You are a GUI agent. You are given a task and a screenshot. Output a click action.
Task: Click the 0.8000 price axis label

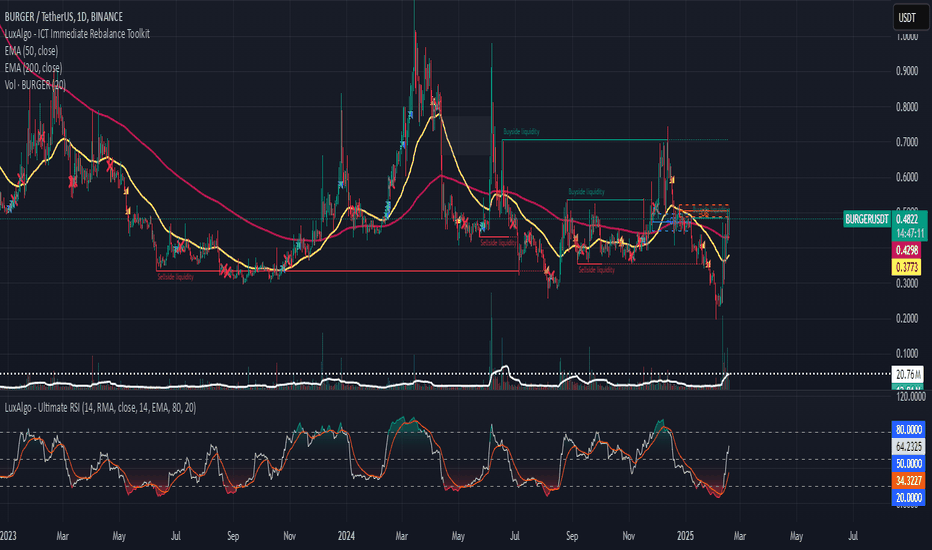tap(907, 107)
